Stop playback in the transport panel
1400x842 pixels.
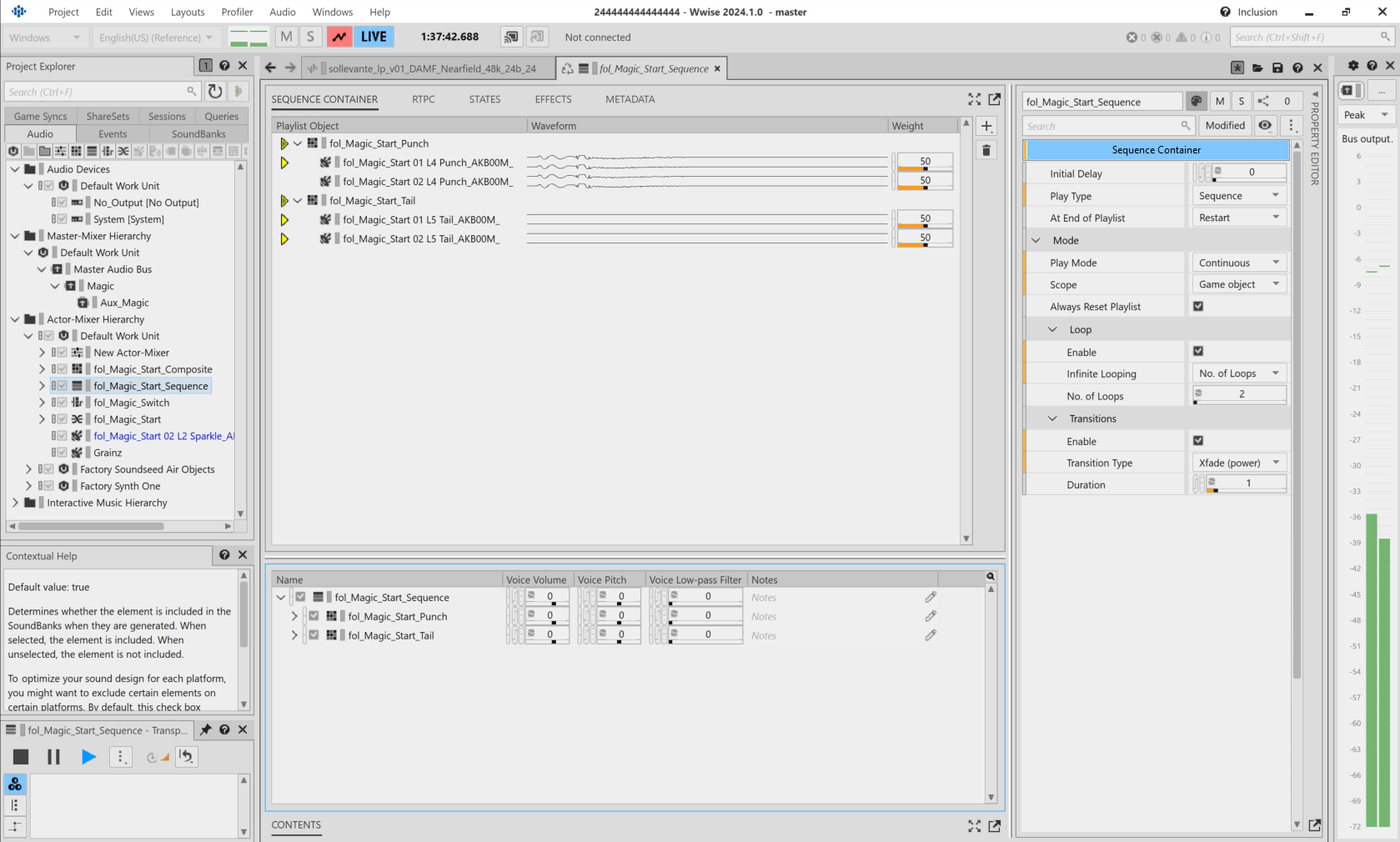pyautogui.click(x=21, y=757)
